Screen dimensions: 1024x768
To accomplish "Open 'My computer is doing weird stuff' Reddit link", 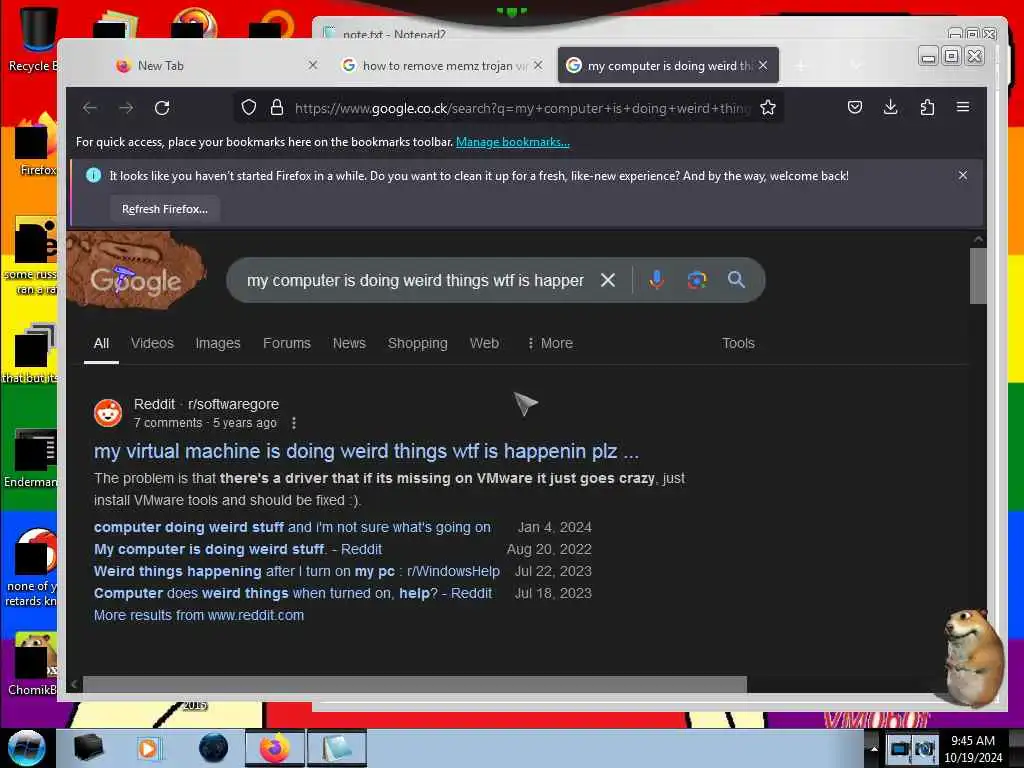I will pyautogui.click(x=238, y=549).
